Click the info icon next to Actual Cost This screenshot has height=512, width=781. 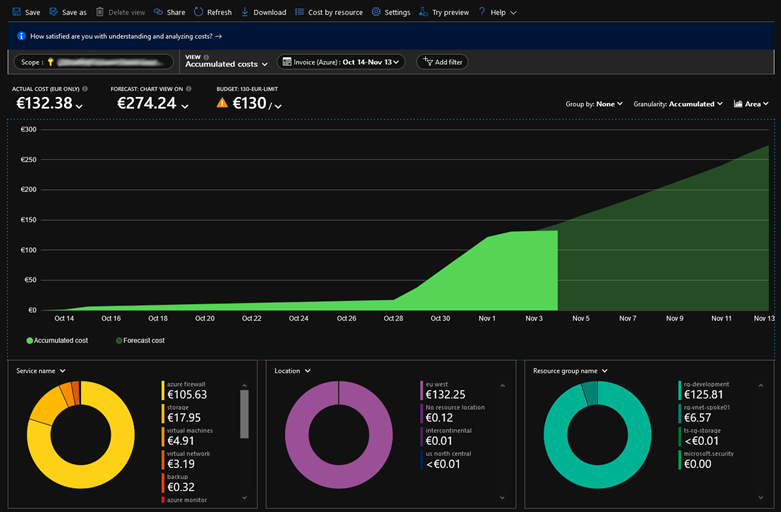click(85, 89)
